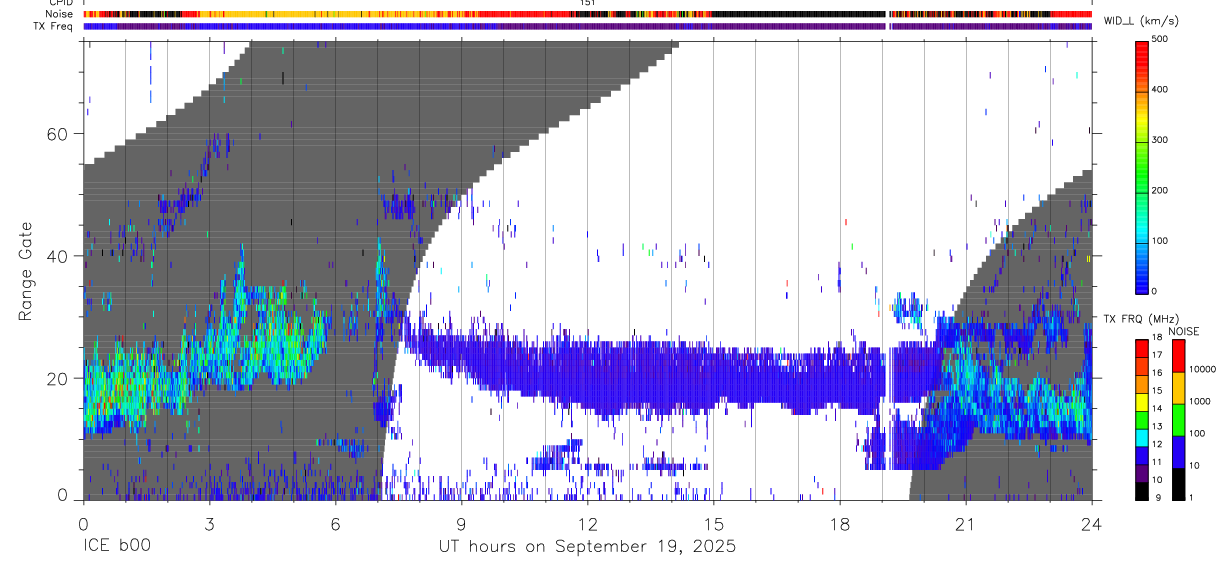Viewport: 1228px width, 567px height.
Task: Click the blue segment of NOISE color bar
Action: [x=1178, y=450]
